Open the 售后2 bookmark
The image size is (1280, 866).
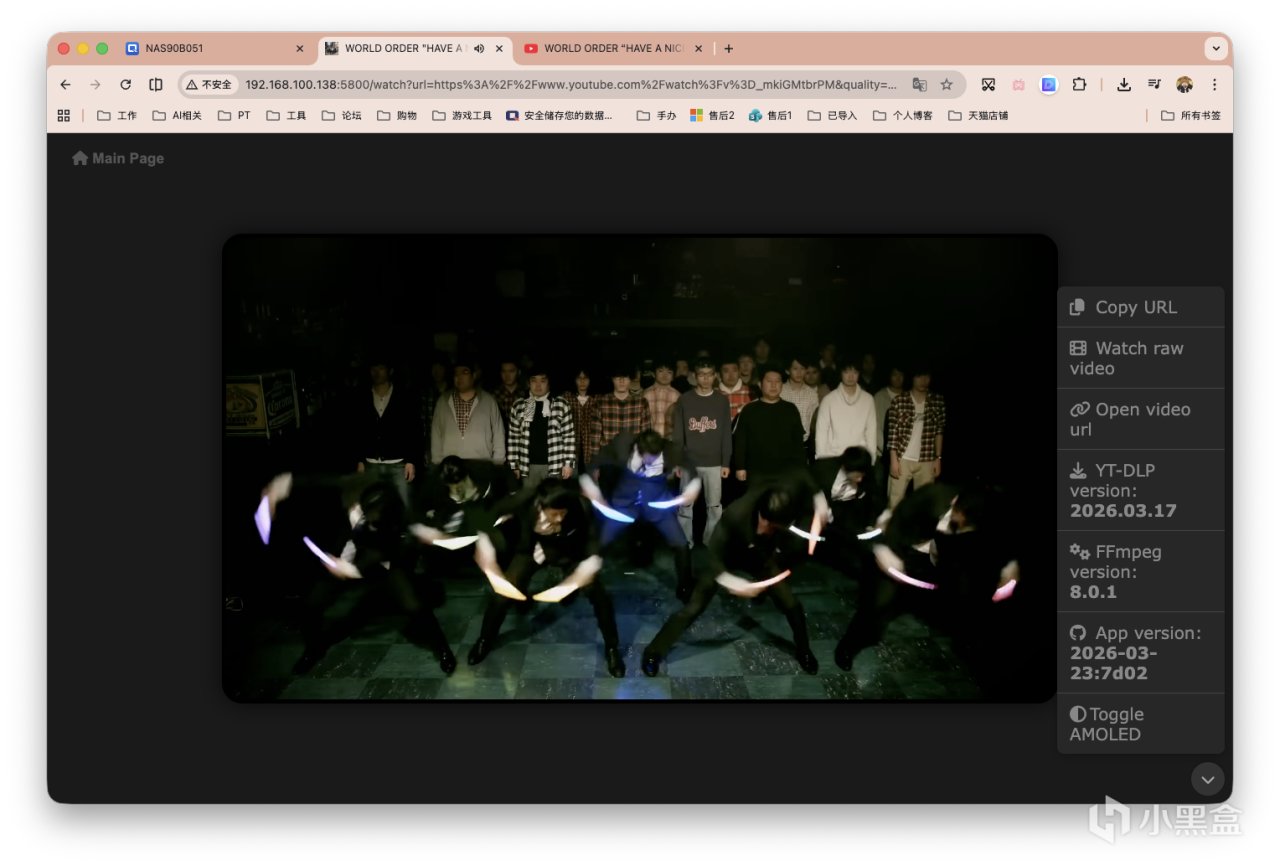tap(712, 115)
